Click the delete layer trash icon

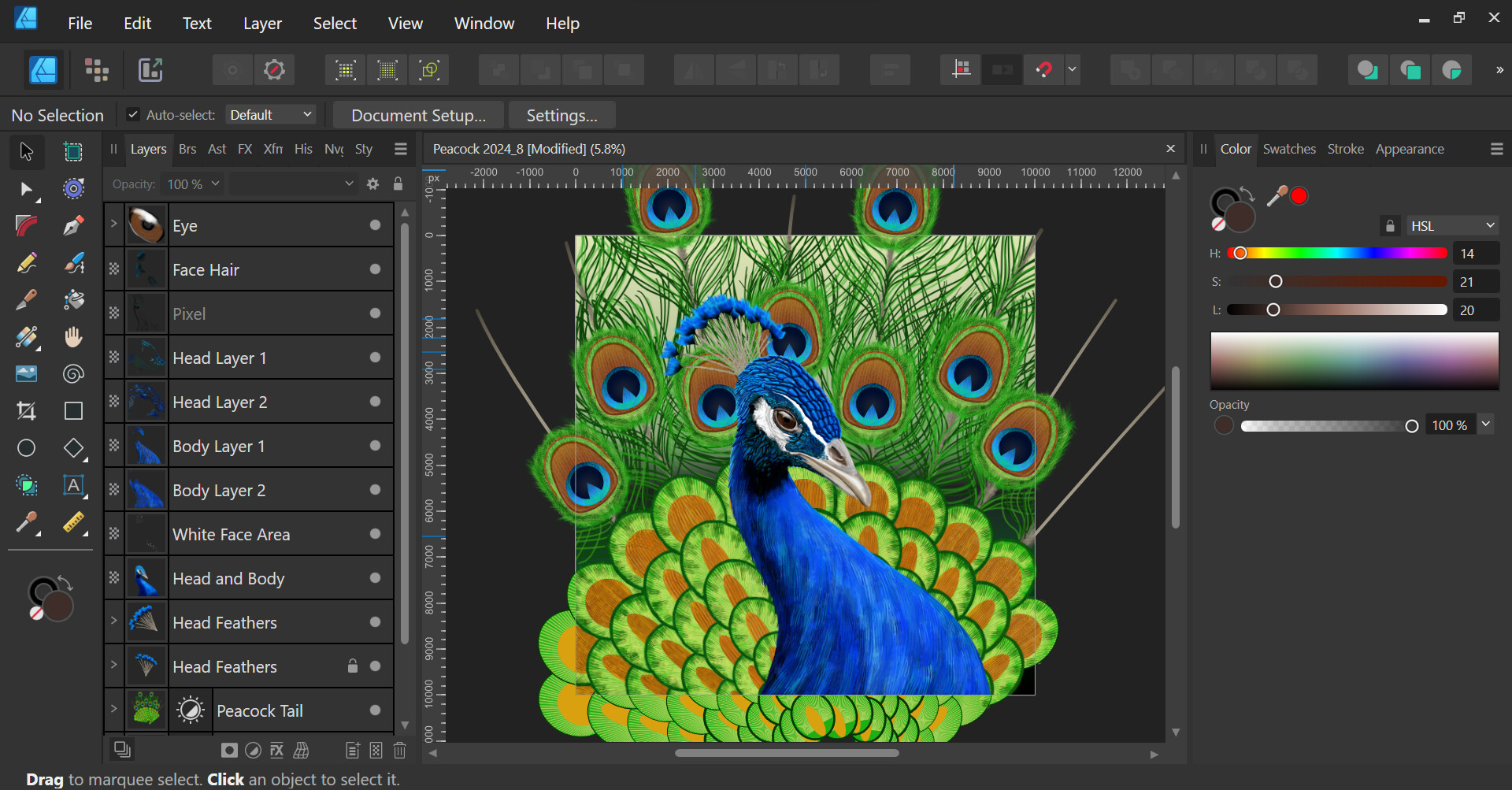tap(399, 751)
